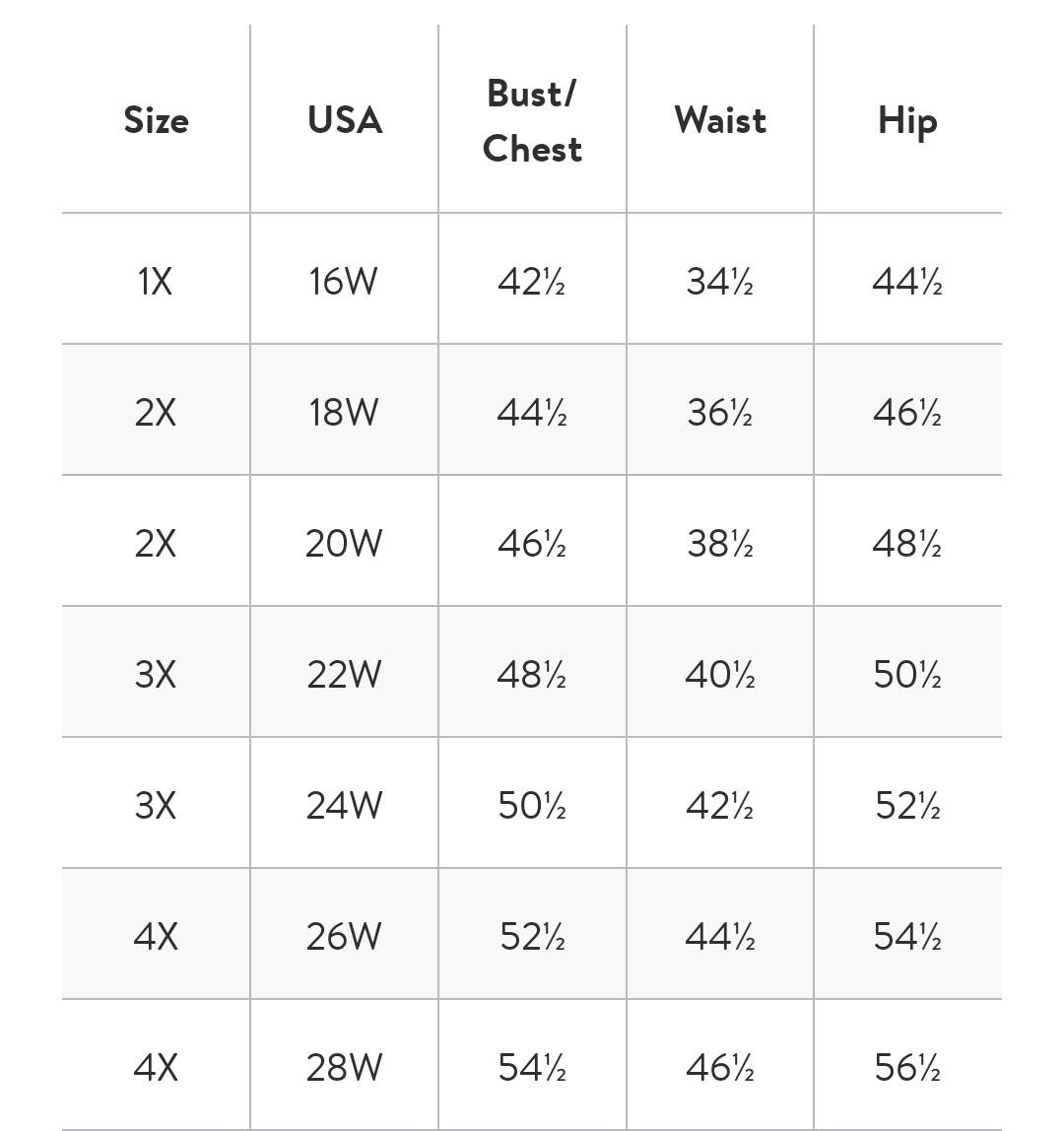The width and height of the screenshot is (1064, 1131).
Task: Click the USA column header
Action: [345, 120]
